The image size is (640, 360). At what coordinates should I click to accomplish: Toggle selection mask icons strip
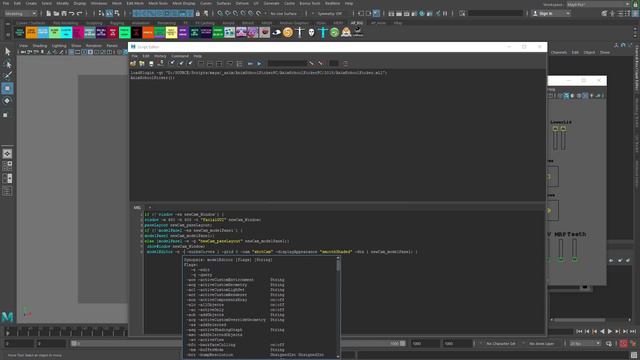pyautogui.click(x=163, y=13)
